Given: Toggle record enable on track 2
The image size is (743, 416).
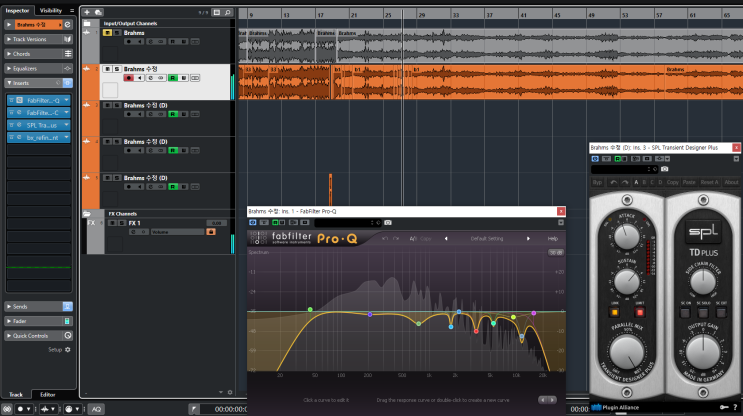Looking at the screenshot, I should (x=128, y=78).
